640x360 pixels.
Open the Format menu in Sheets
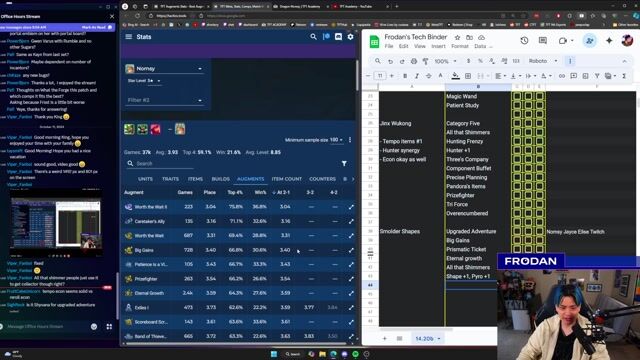[460, 46]
